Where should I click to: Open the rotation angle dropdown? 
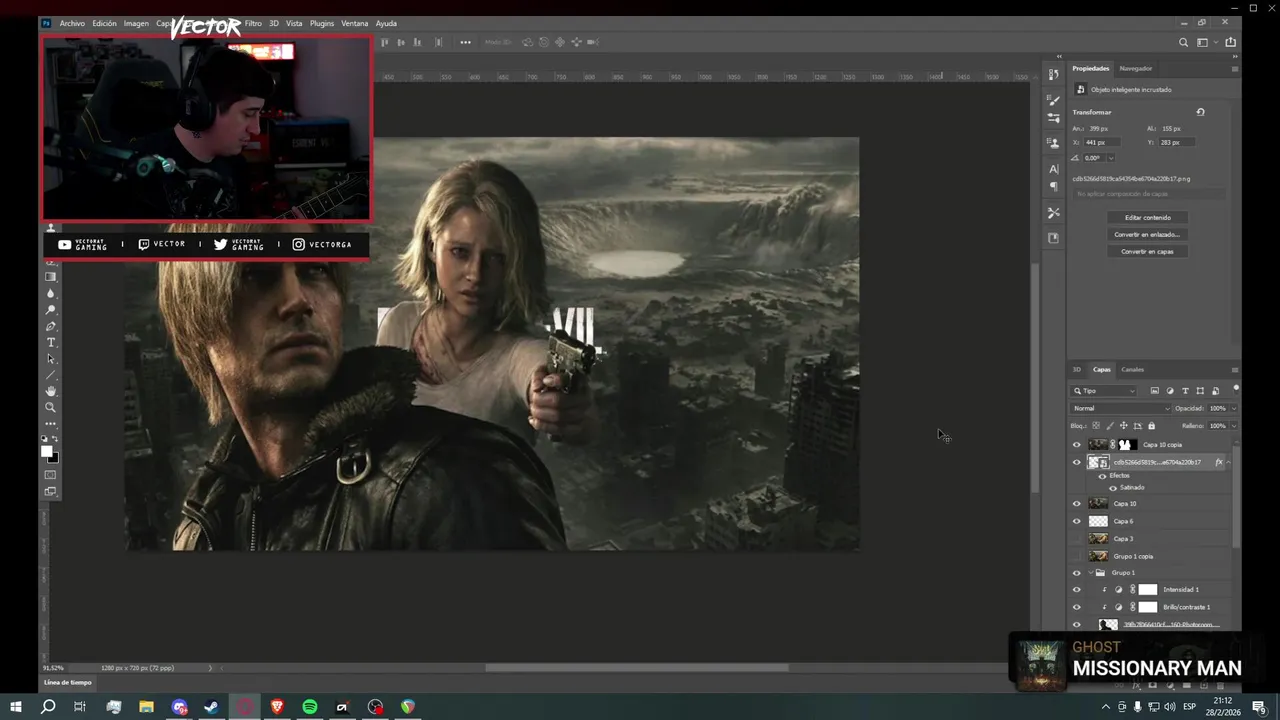point(1110,158)
